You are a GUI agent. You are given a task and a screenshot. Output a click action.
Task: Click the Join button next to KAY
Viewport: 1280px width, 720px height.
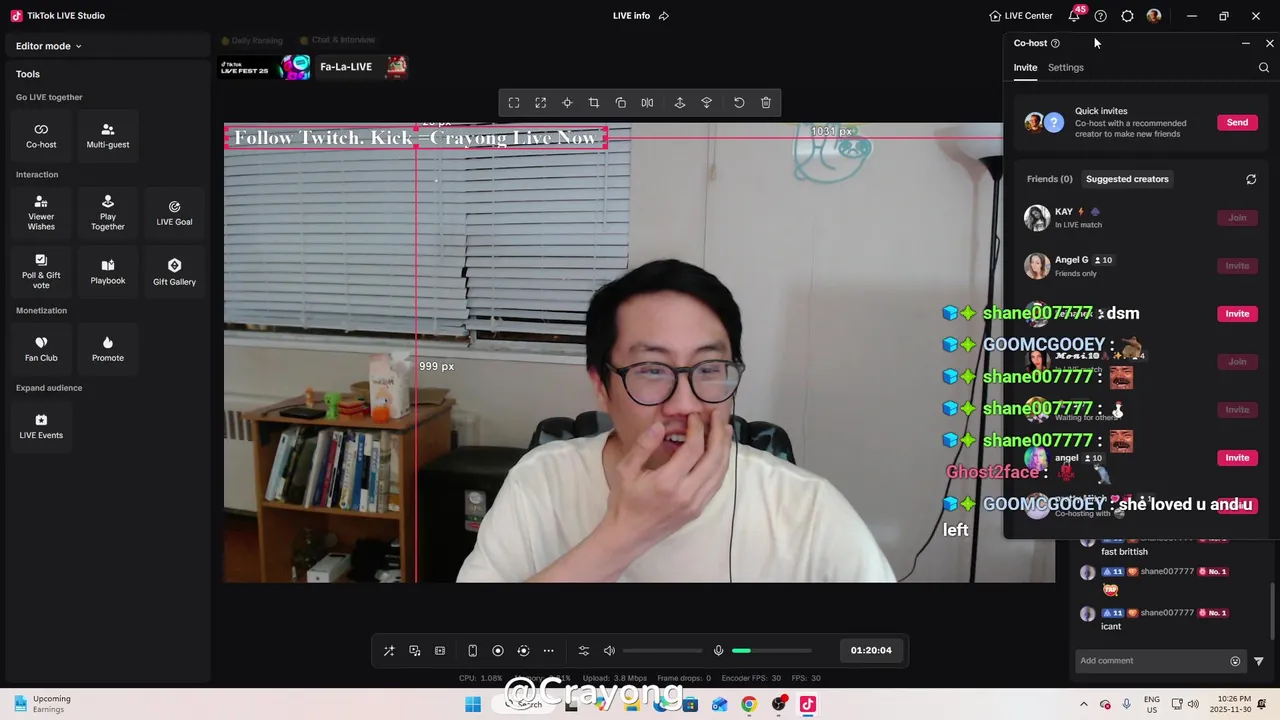tap(1237, 217)
